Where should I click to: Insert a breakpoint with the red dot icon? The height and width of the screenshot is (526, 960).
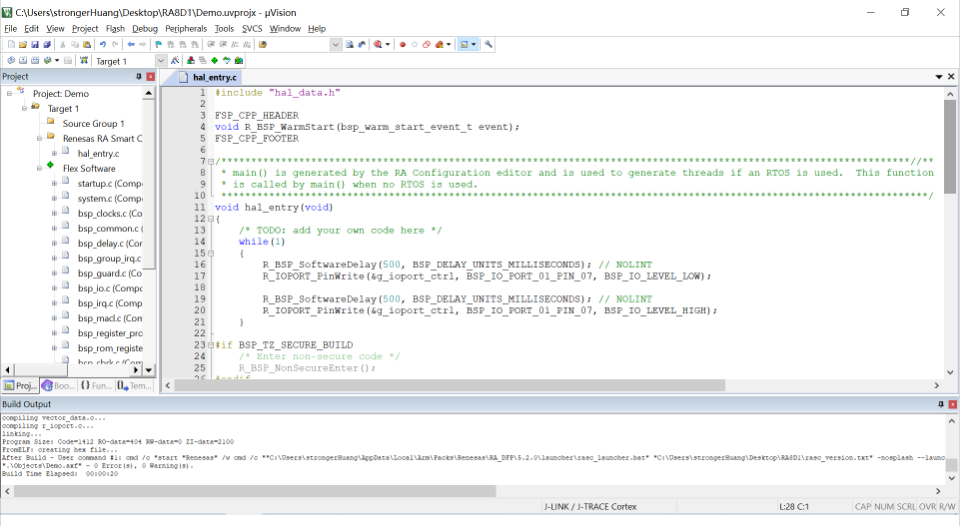click(x=403, y=44)
